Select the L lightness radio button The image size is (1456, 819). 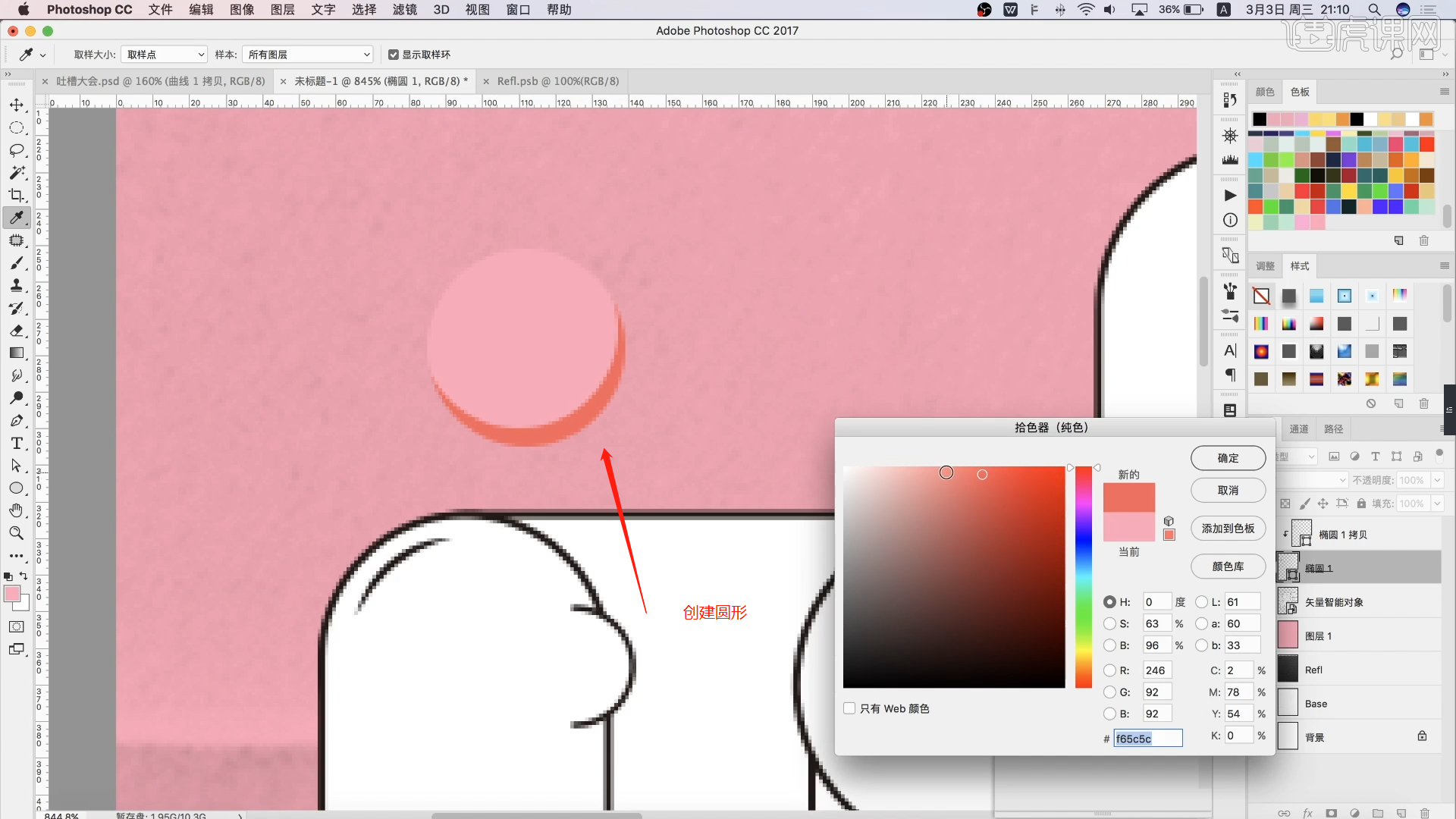pyautogui.click(x=1201, y=602)
